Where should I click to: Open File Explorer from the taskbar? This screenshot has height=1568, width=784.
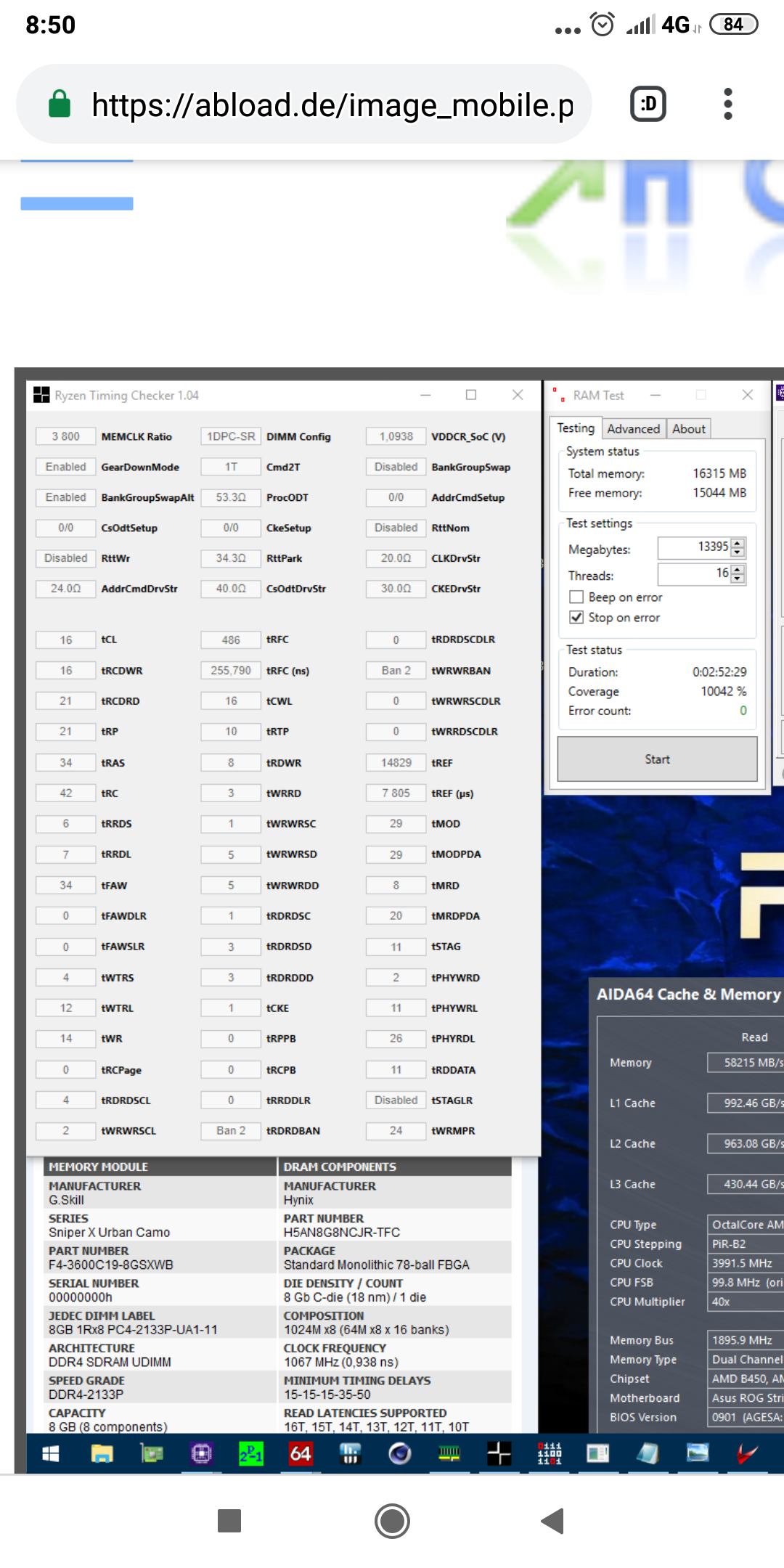(102, 1453)
